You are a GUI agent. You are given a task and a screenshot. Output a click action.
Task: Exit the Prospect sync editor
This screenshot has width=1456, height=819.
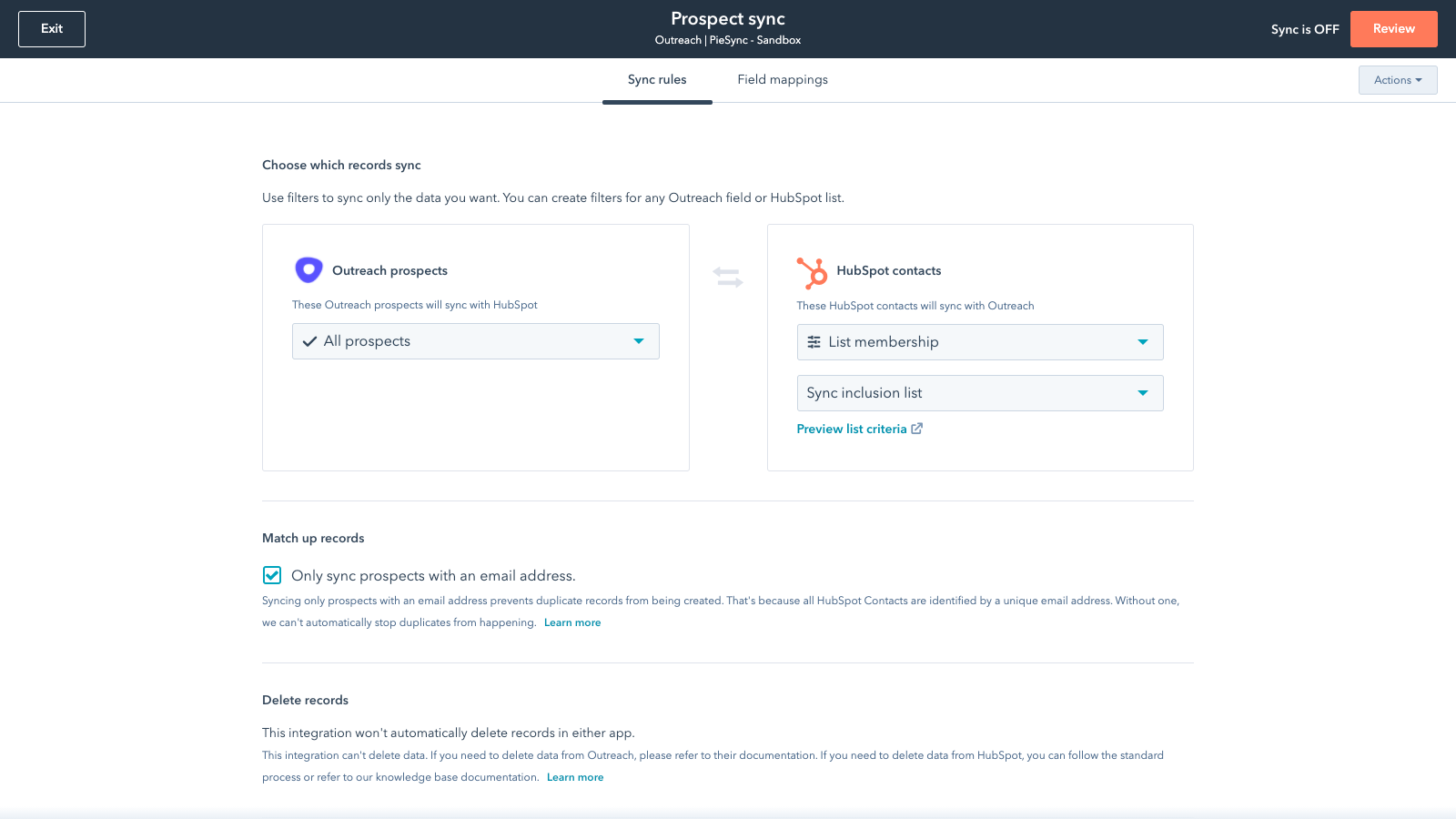tap(51, 28)
